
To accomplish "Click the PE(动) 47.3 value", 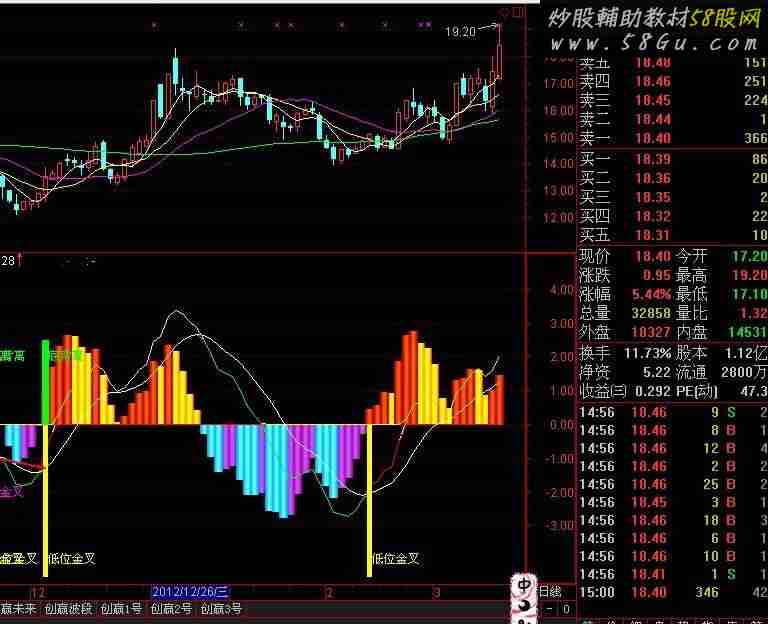I will [x=756, y=391].
